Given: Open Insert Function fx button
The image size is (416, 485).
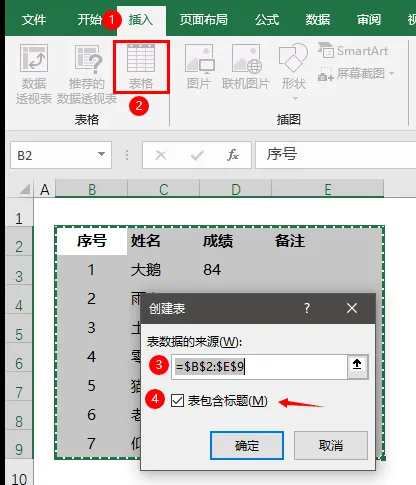Looking at the screenshot, I should click(233, 155).
